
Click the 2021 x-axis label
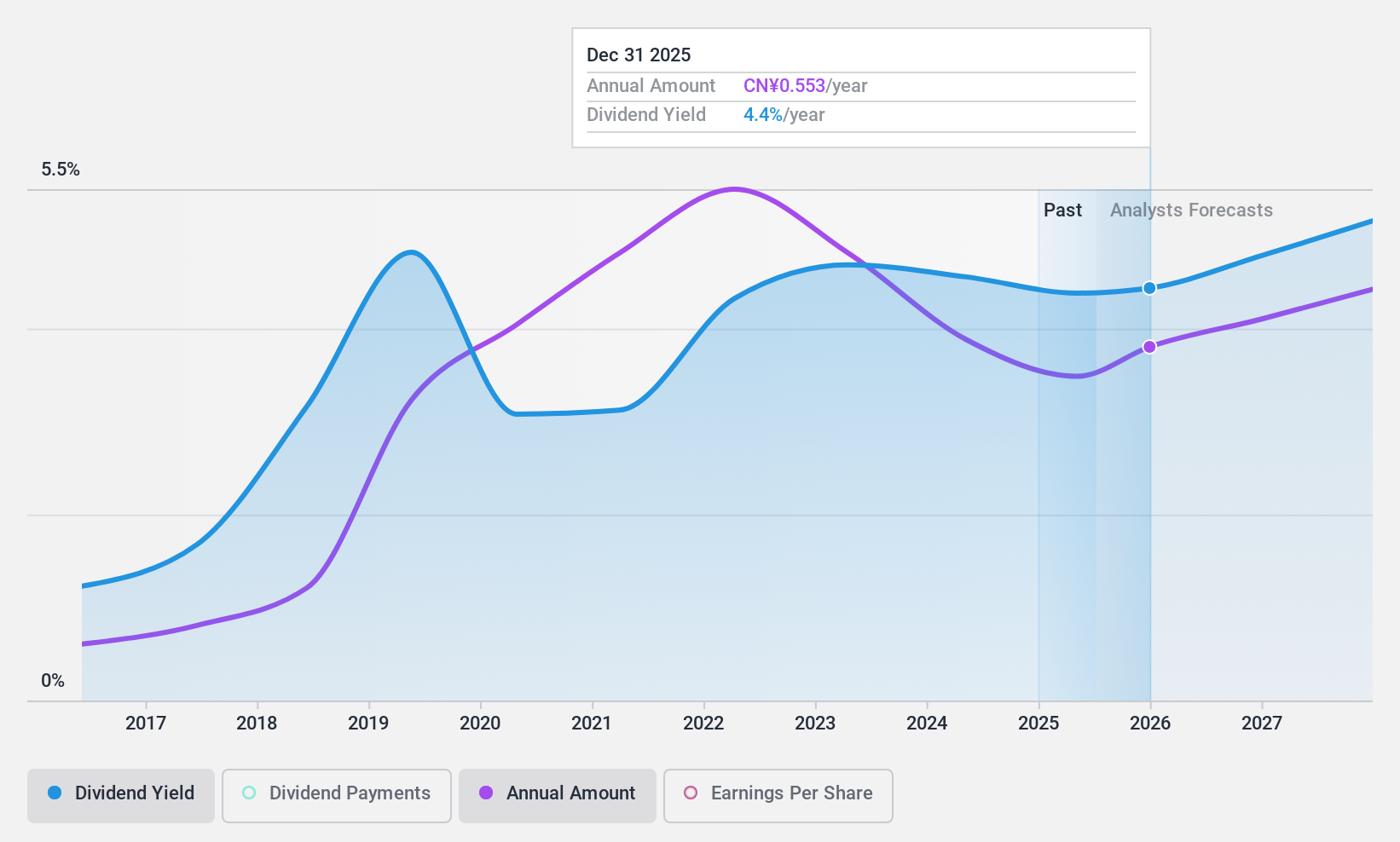tap(592, 724)
